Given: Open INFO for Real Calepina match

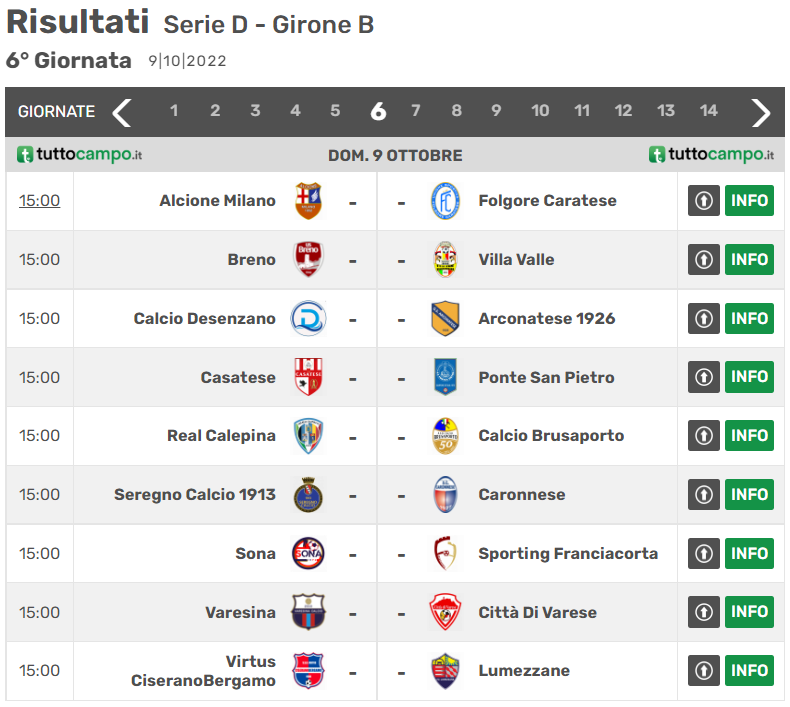Looking at the screenshot, I should 749,436.
